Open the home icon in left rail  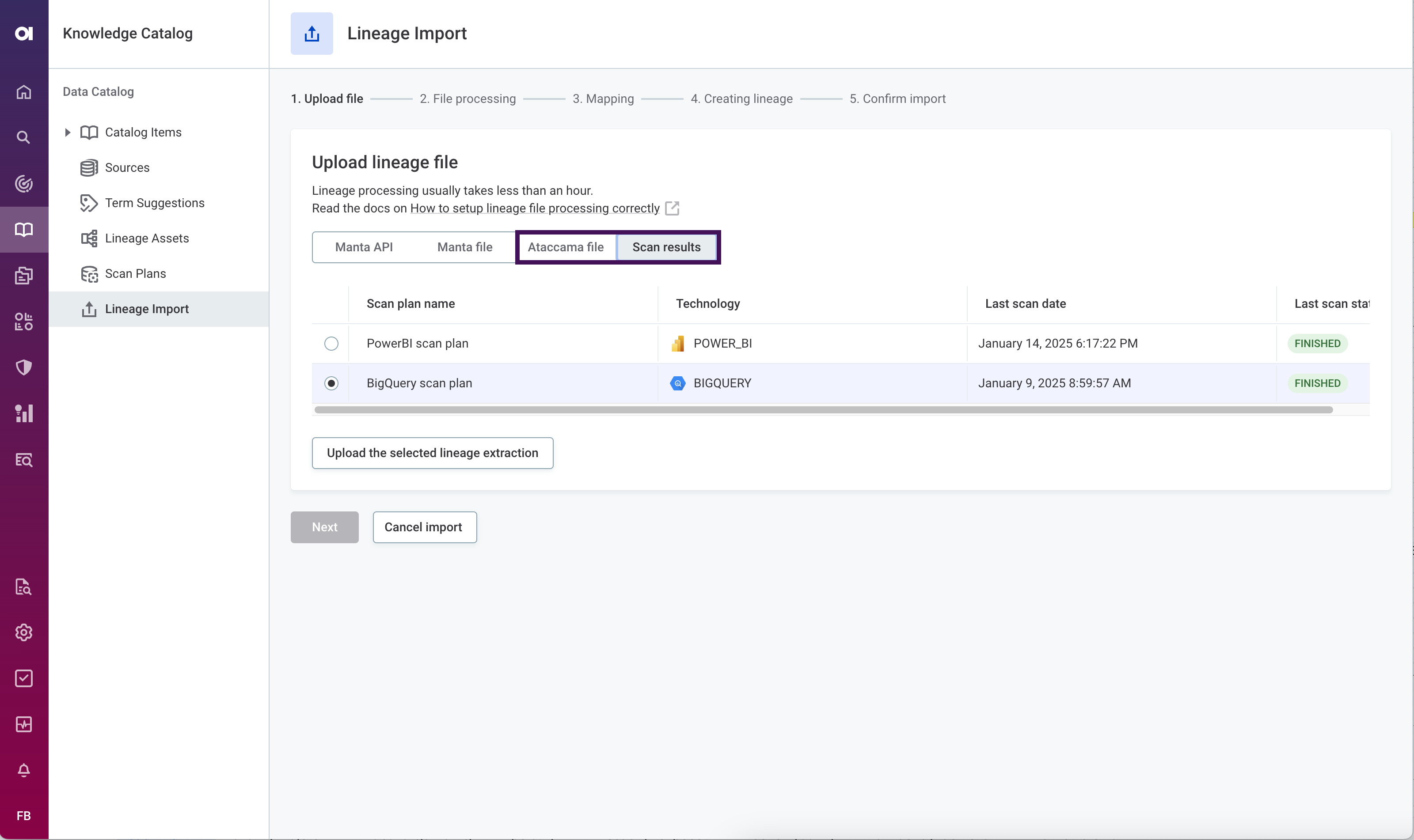coord(24,92)
